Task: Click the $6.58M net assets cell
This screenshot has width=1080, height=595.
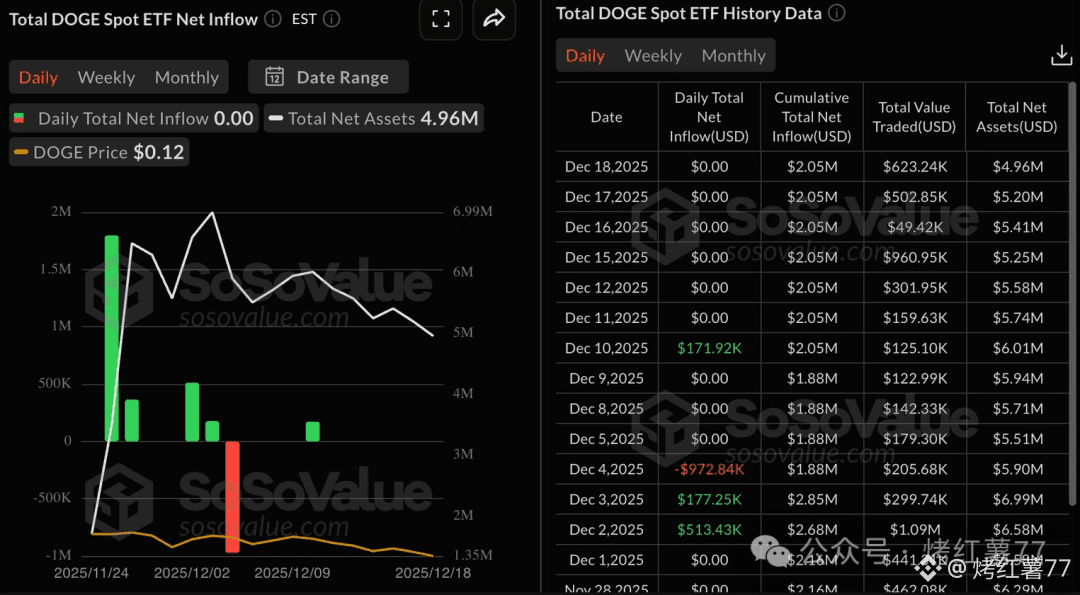Action: 1017,530
